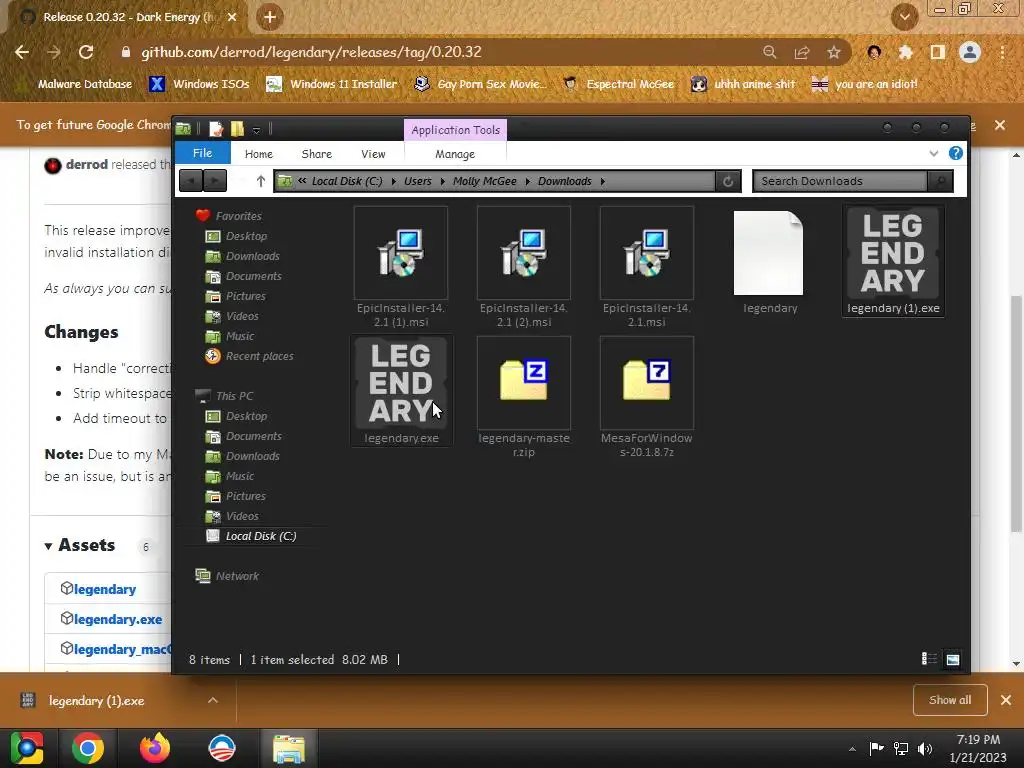Image resolution: width=1024 pixels, height=768 pixels.
Task: Click Chrome address bar URL
Action: [311, 52]
